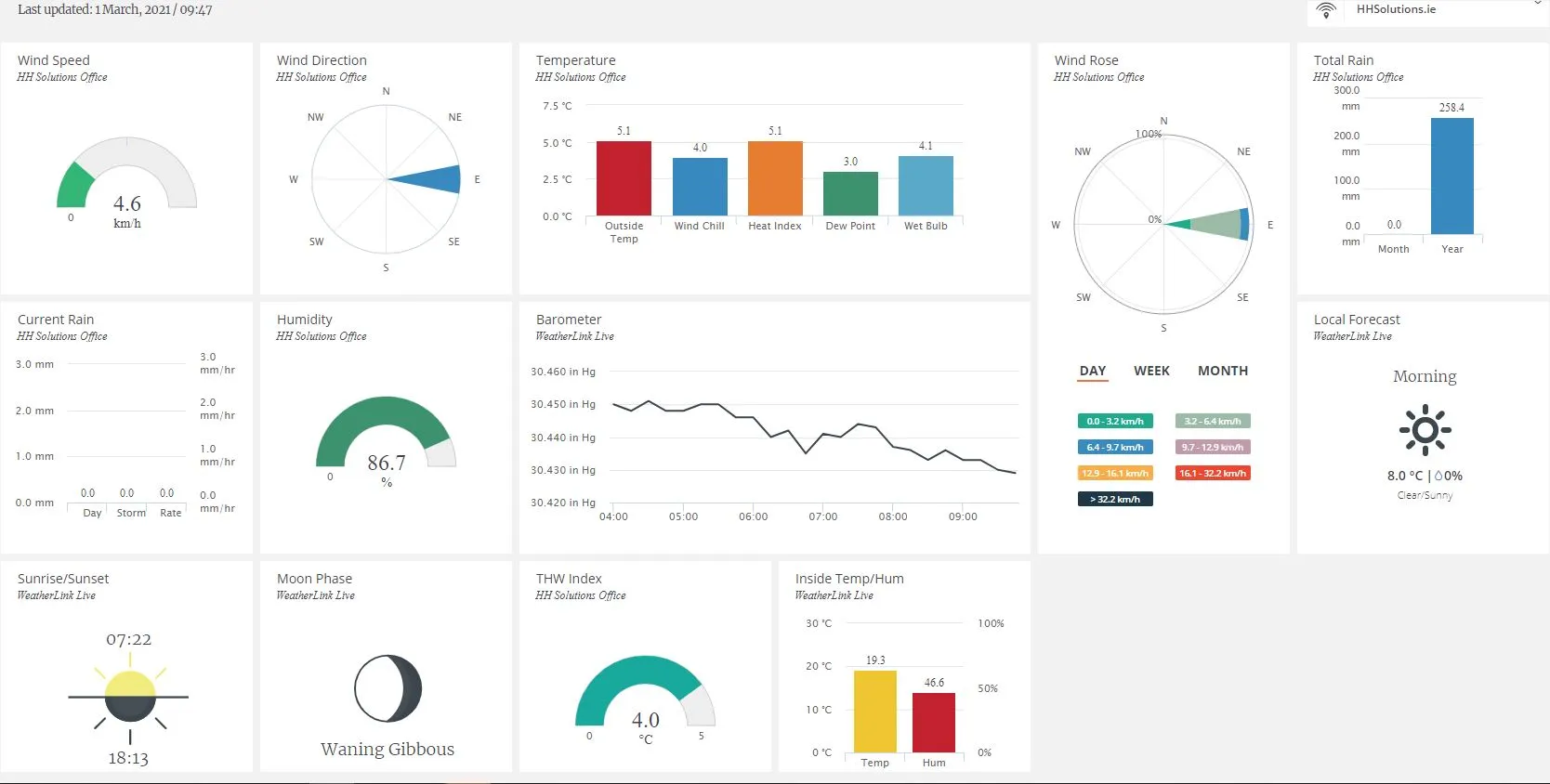The width and height of the screenshot is (1550, 784).
Task: Click the 6.4 - 9.7 km/h legend swatch
Action: pos(1115,447)
